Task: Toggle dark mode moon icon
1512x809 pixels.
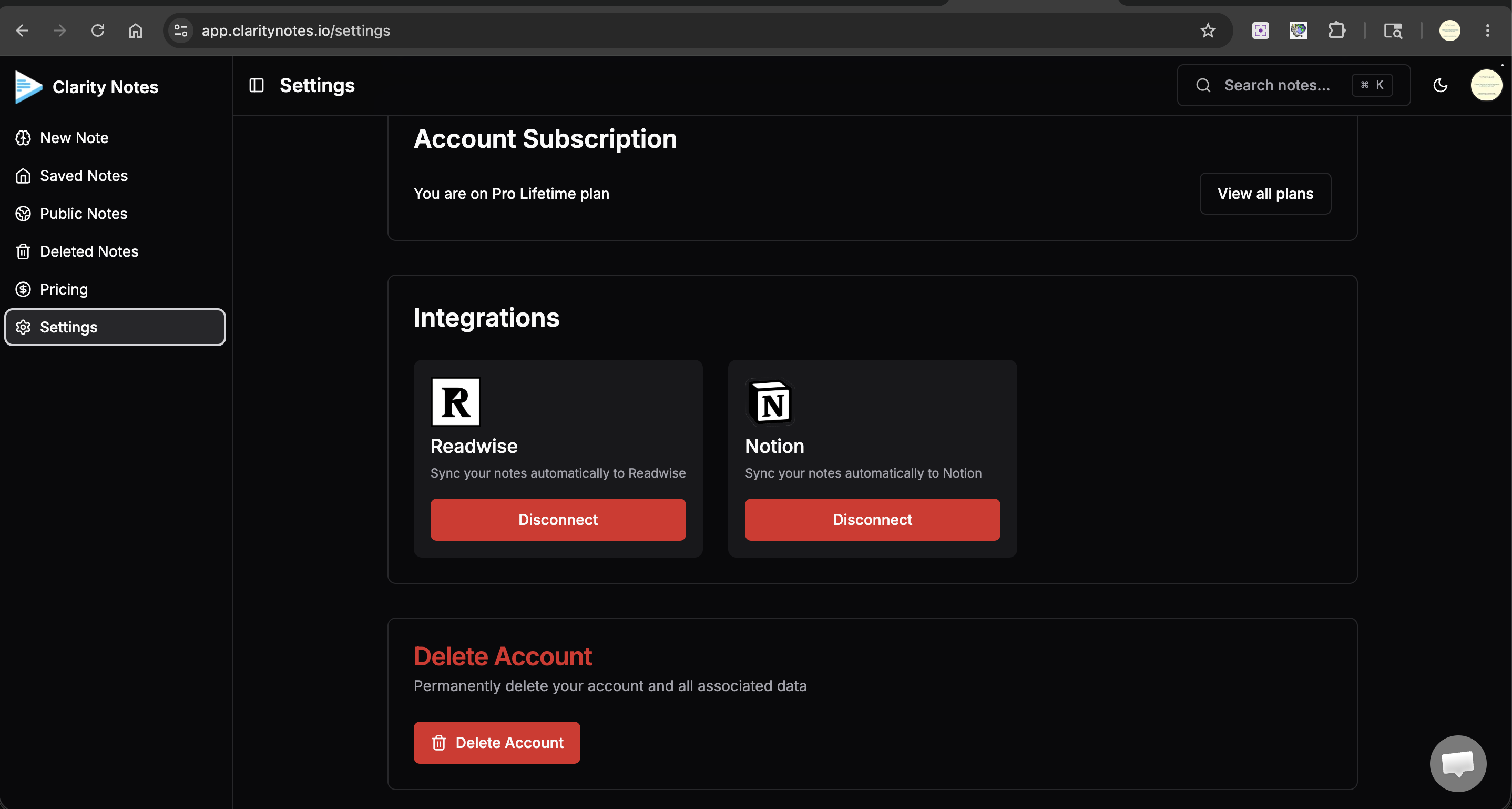Action: 1441,86
